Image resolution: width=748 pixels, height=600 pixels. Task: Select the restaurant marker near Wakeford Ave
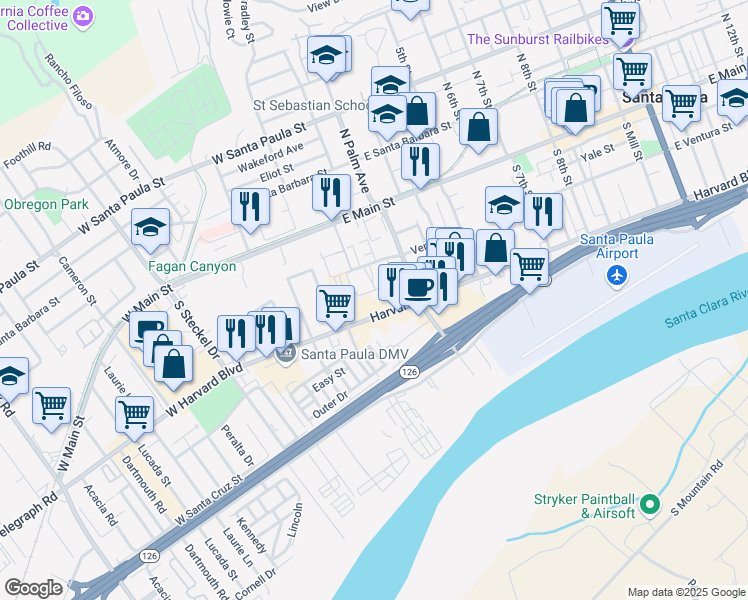[250, 207]
